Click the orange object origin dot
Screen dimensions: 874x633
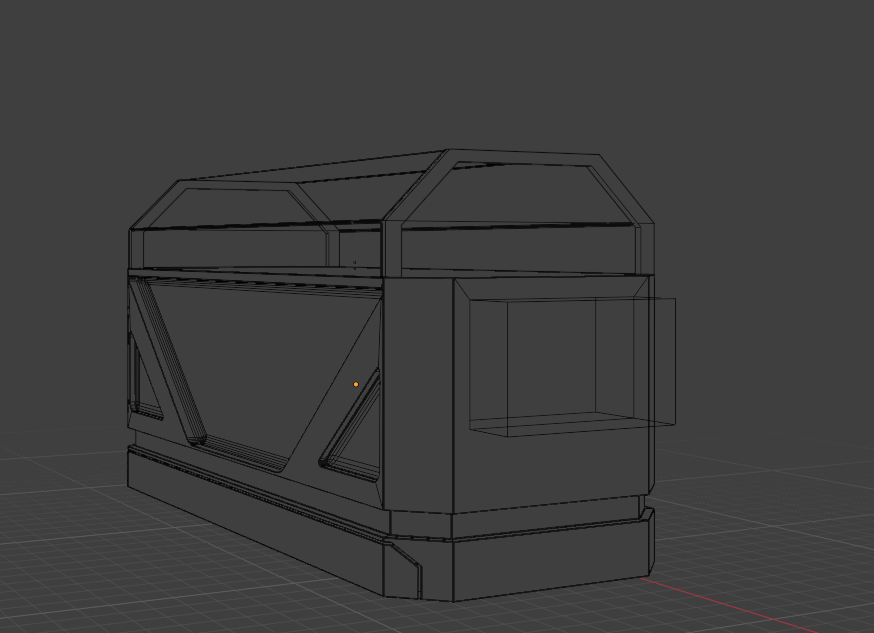(356, 384)
